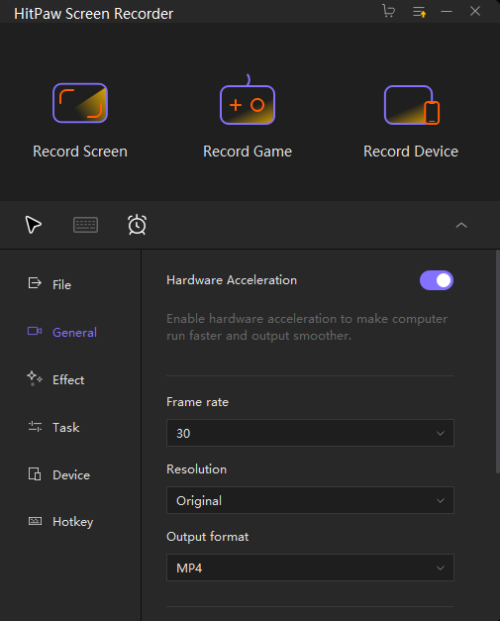Open the Output format dropdown showing MP4

click(x=310, y=568)
